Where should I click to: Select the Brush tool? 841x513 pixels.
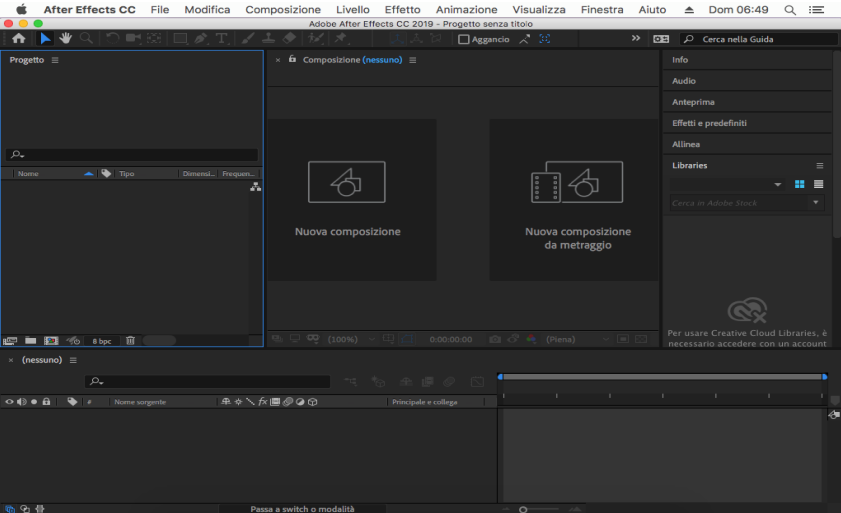point(248,39)
